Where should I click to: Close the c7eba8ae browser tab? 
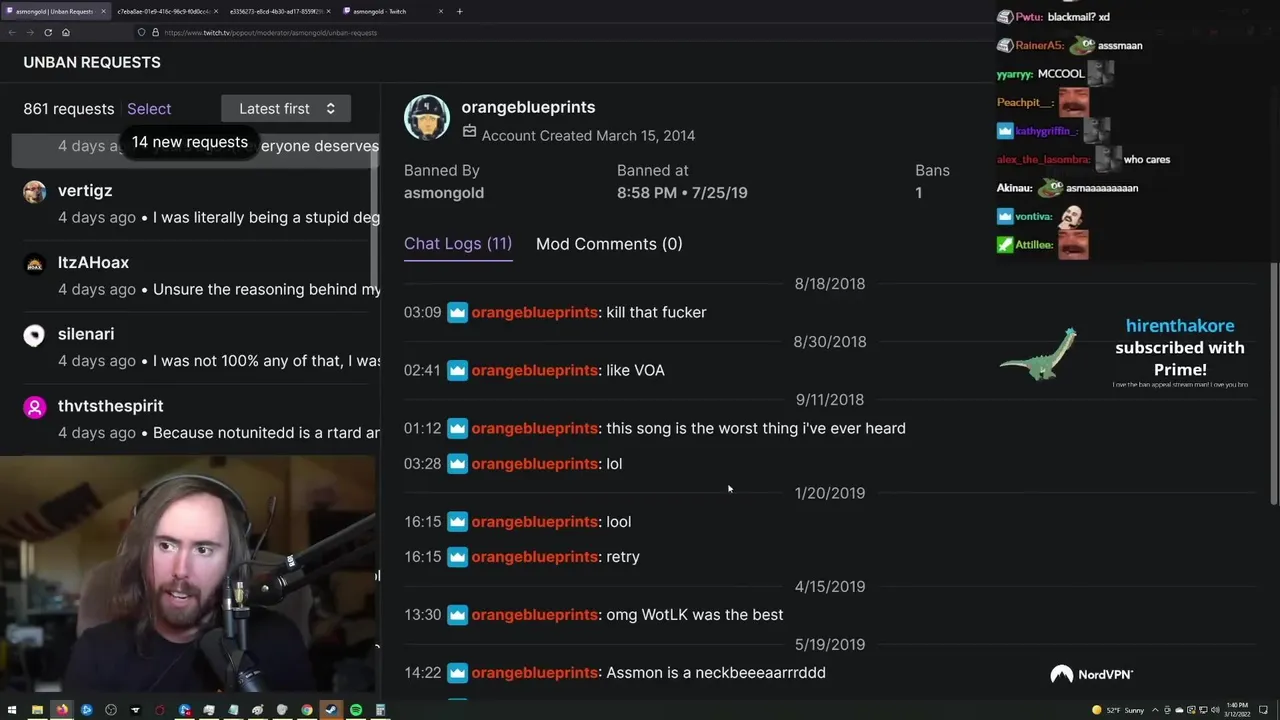(x=215, y=11)
